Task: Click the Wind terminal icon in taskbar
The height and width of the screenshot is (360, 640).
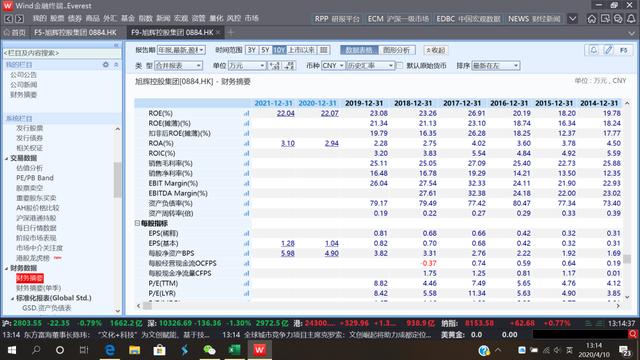Action: point(260,350)
